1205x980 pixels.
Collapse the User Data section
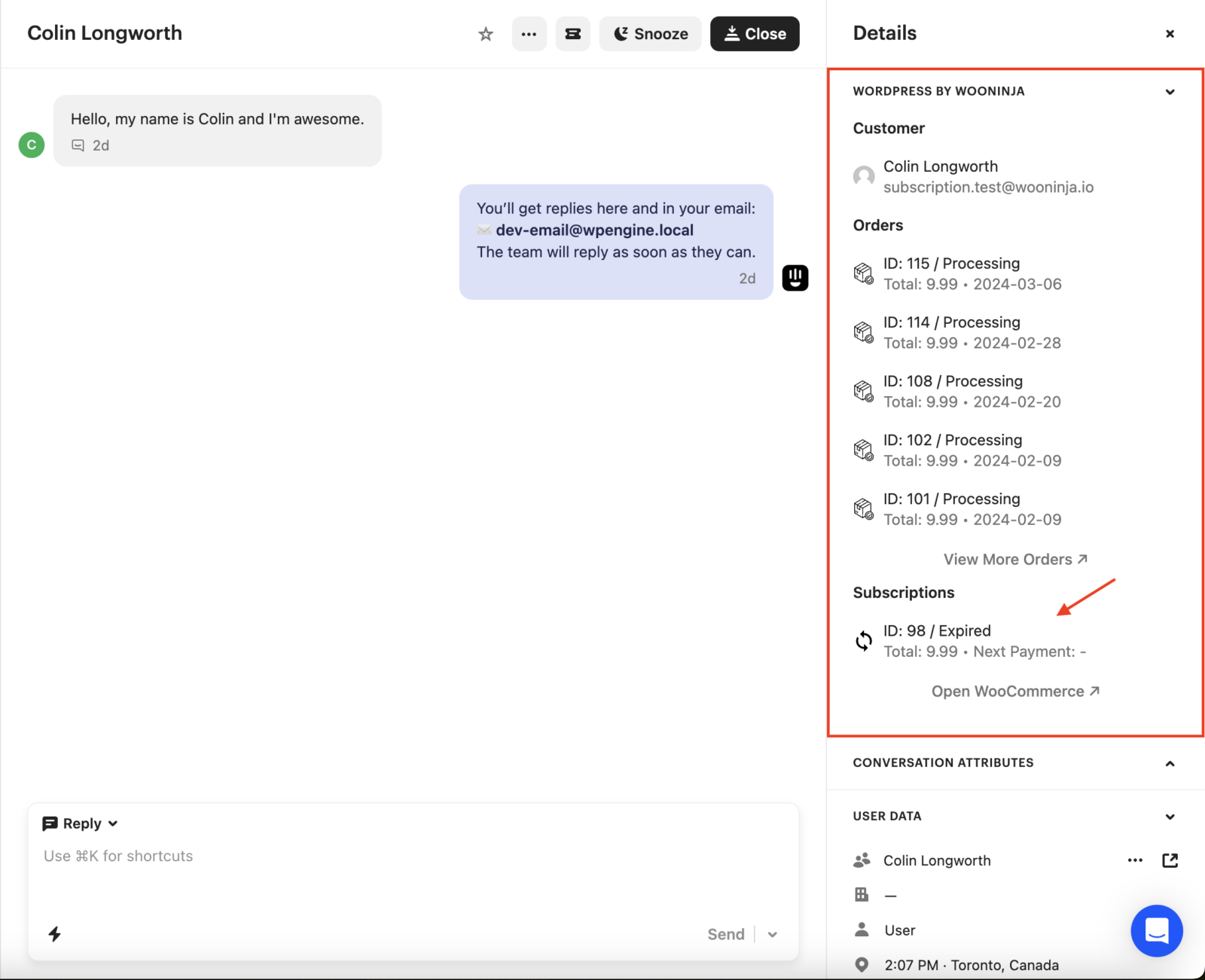click(x=1170, y=817)
